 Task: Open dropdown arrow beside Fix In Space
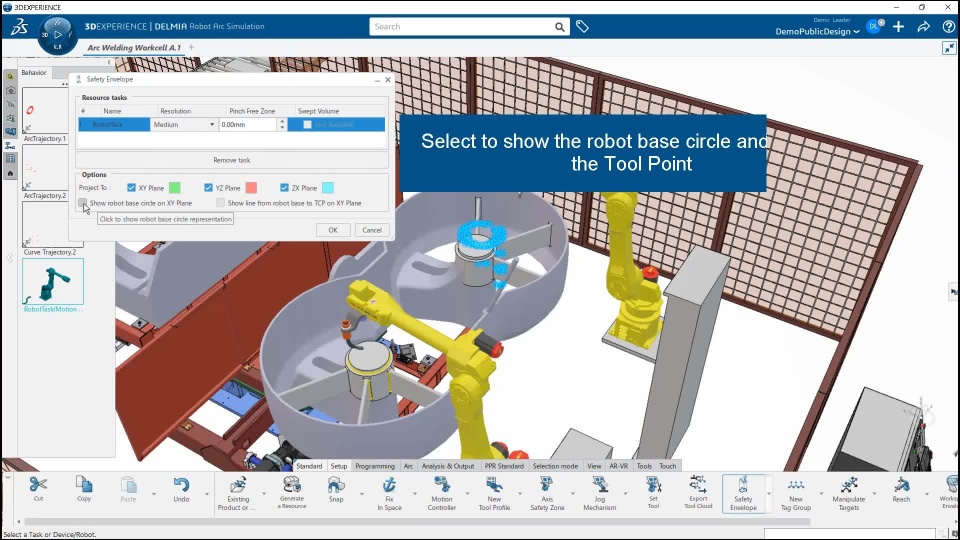pos(414,493)
